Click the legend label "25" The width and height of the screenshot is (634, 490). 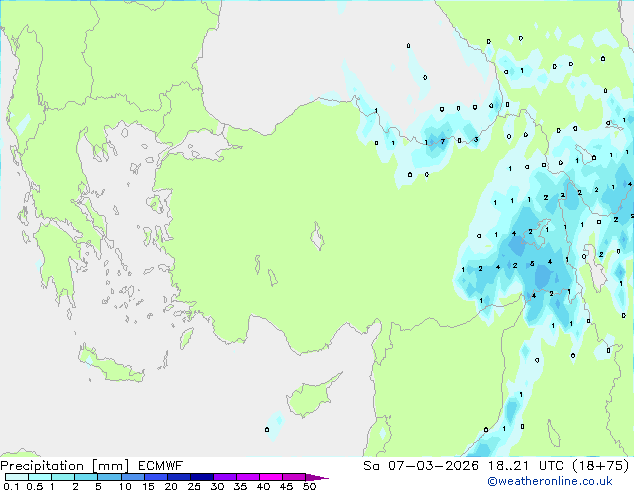point(194,486)
